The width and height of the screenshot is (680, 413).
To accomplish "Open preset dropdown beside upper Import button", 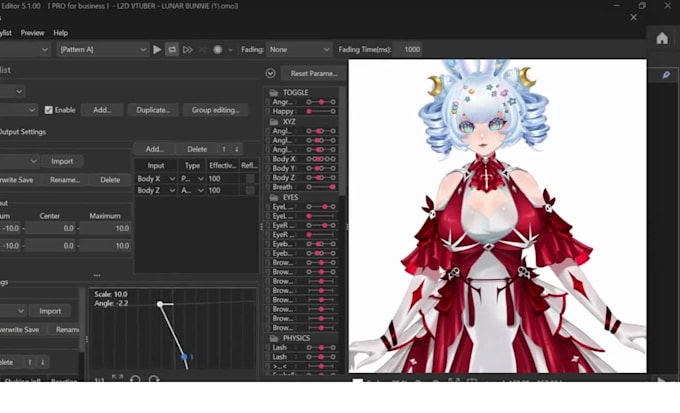I will [x=19, y=161].
